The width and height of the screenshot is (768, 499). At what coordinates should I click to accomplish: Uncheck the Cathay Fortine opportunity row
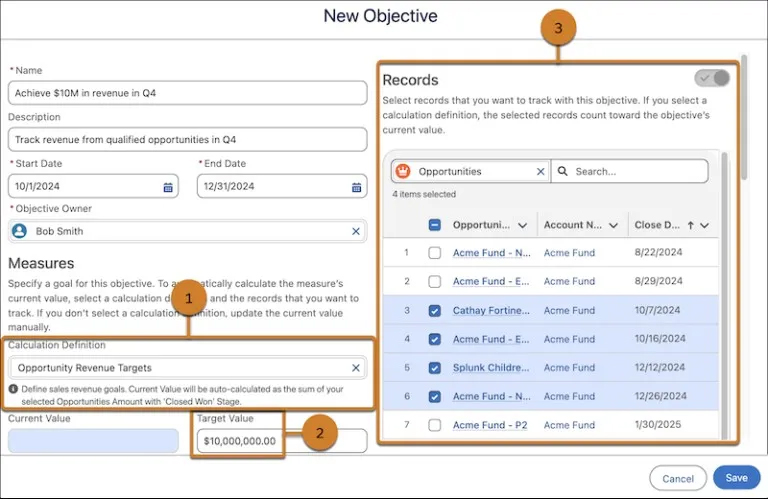click(x=434, y=310)
